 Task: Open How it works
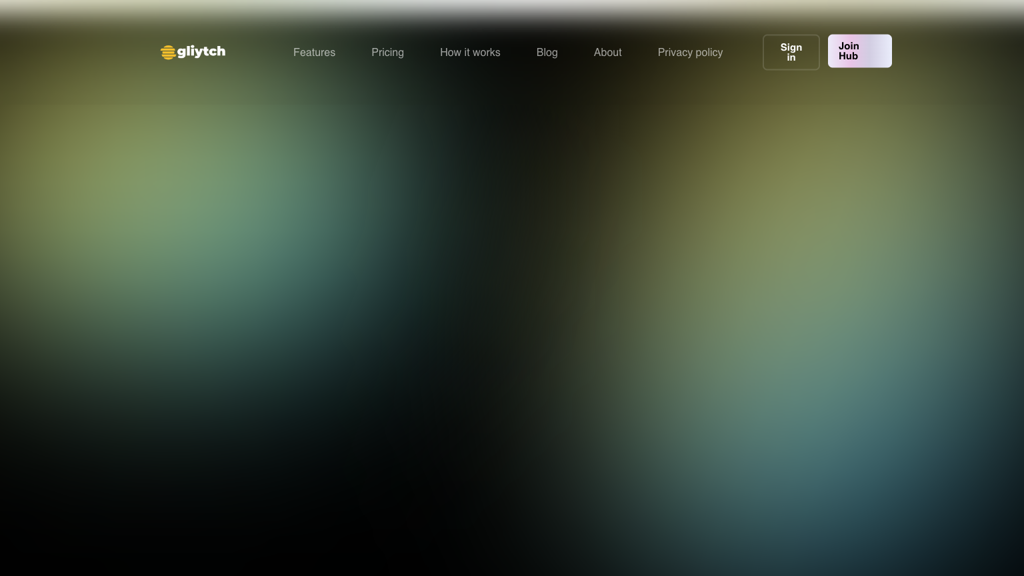click(x=470, y=52)
